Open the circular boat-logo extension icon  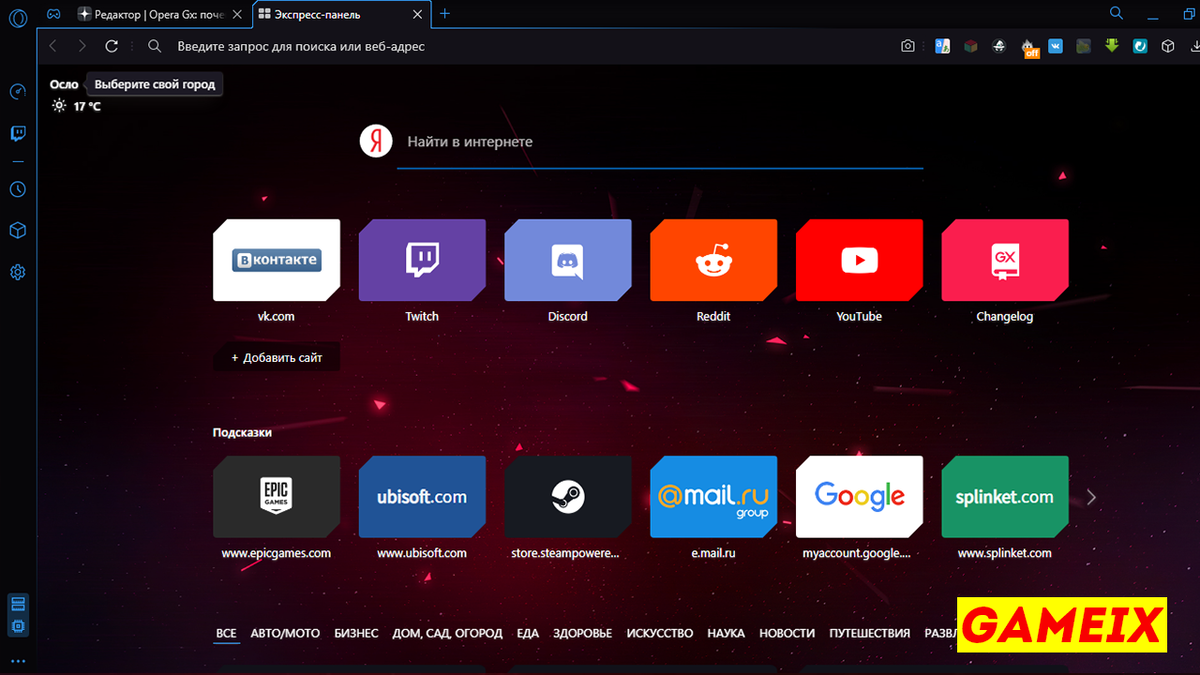coord(998,46)
